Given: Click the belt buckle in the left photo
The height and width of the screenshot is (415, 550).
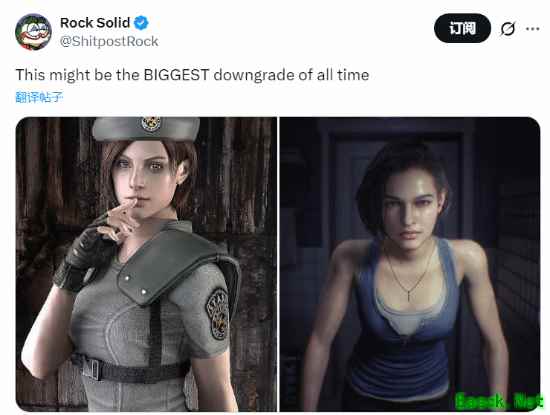Looking at the screenshot, I should click(92, 368).
